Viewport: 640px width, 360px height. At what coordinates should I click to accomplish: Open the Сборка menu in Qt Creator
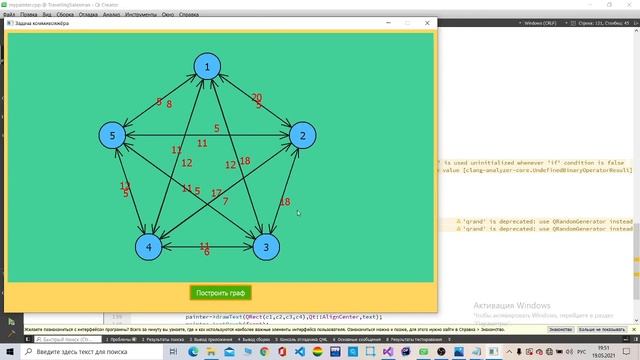65,14
